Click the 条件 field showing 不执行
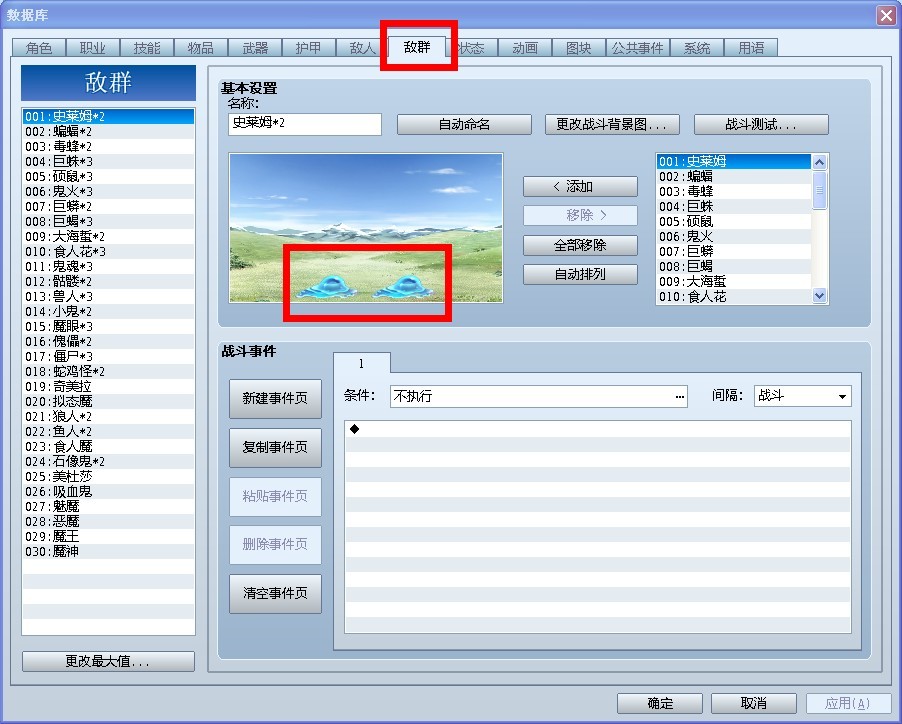 coord(538,396)
